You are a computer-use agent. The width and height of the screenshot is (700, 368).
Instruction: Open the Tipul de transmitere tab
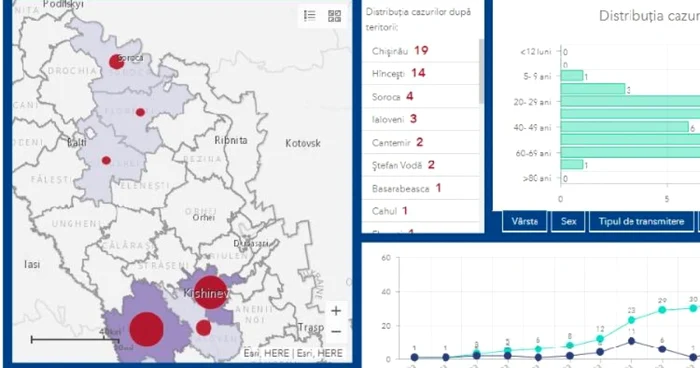coord(641,222)
